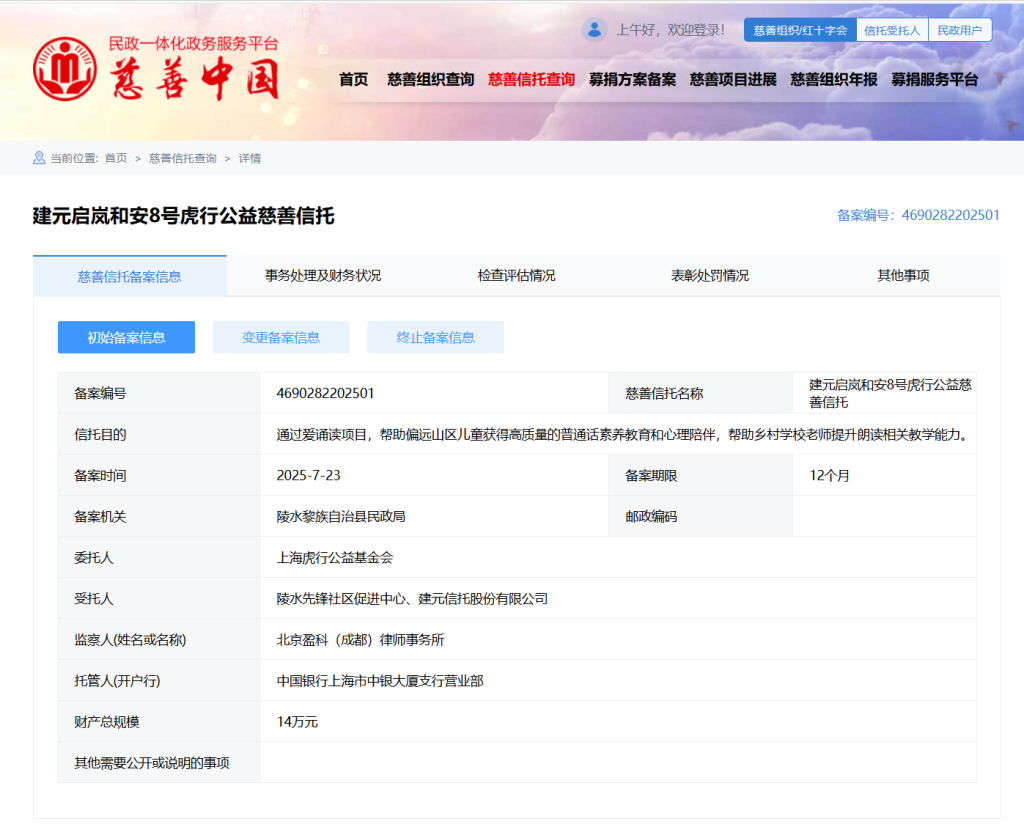Click the location pin icon beside 当前位置
The width and height of the screenshot is (1024, 827).
tap(39, 158)
